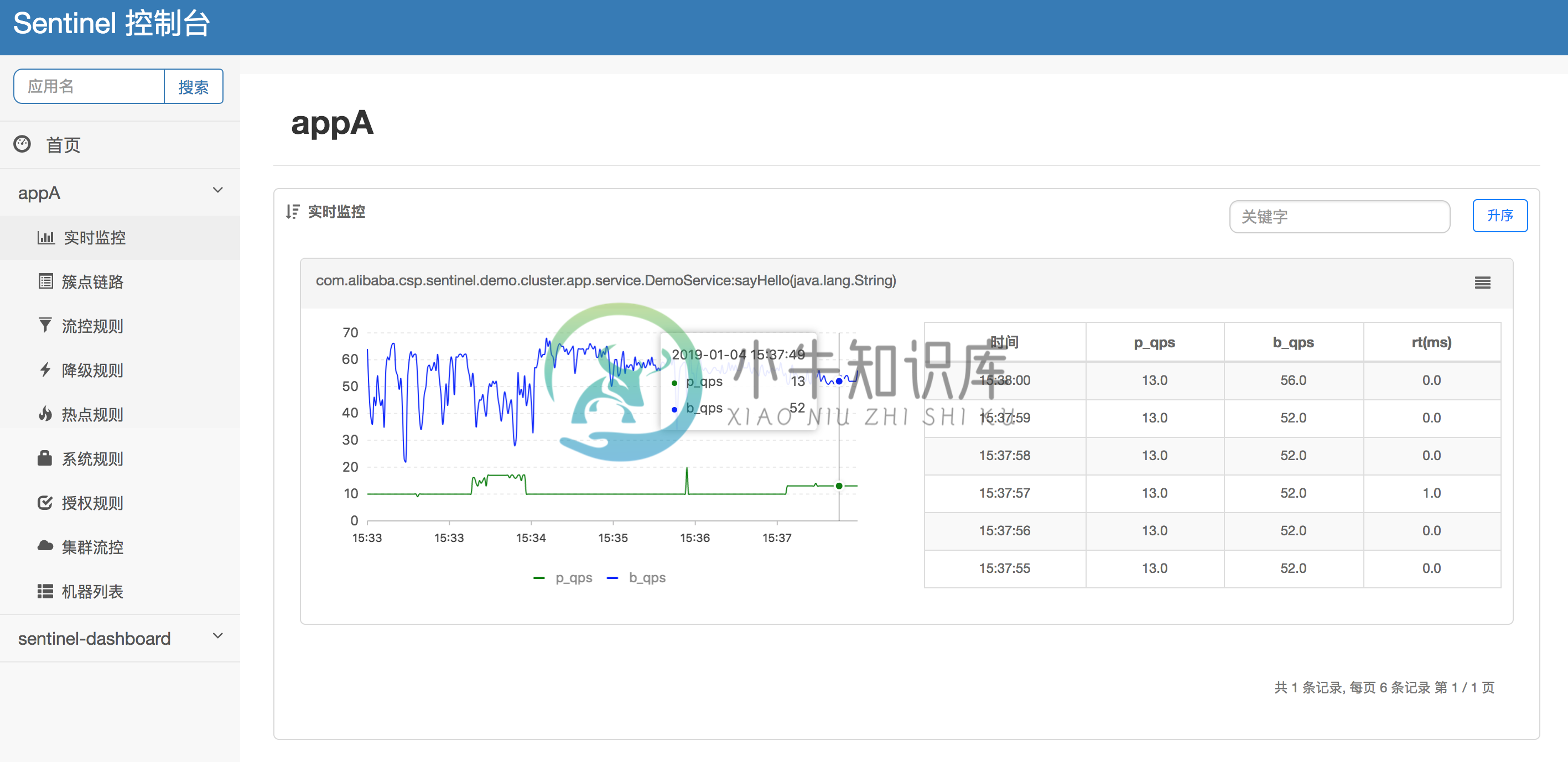Click the 实时监控 panel heading text

click(x=336, y=212)
